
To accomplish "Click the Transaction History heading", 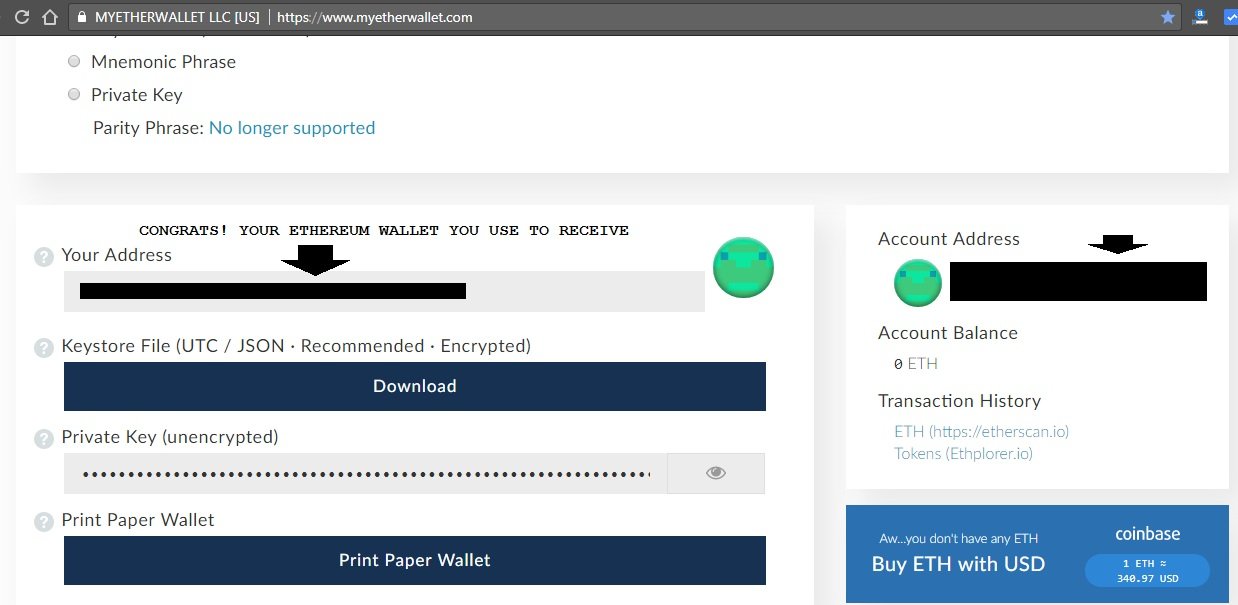I will (960, 401).
